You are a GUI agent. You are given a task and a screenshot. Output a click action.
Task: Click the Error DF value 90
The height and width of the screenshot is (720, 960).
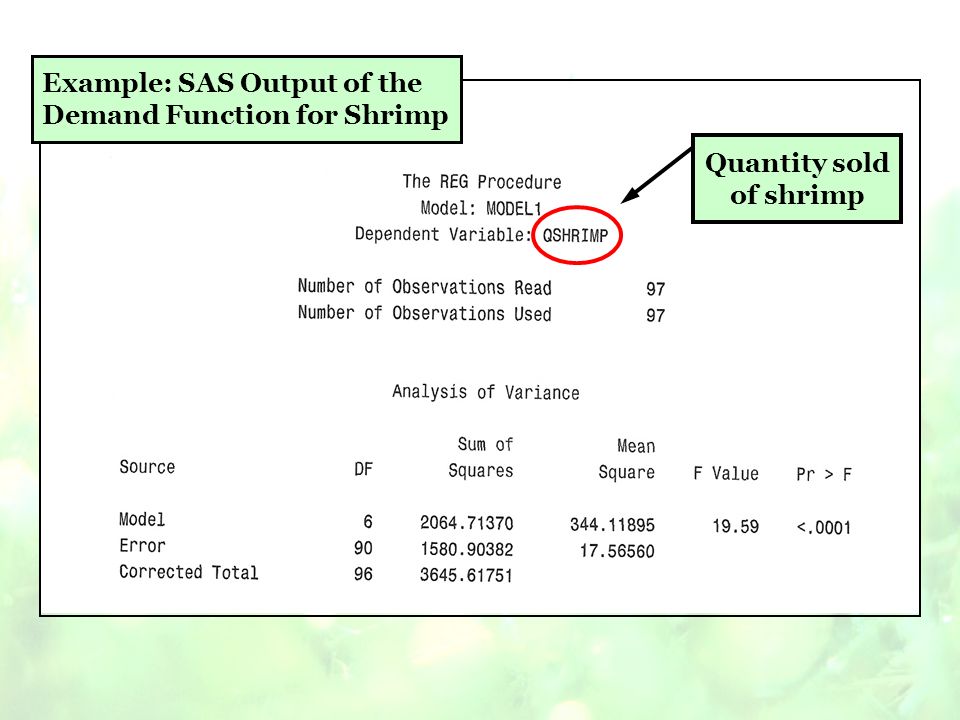(363, 548)
